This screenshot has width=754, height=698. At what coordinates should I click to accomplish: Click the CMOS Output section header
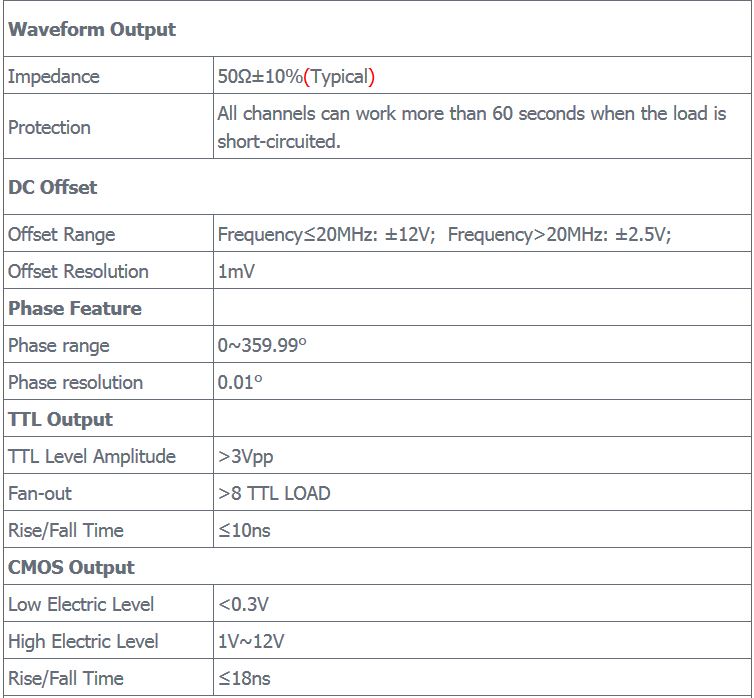[x=71, y=567]
